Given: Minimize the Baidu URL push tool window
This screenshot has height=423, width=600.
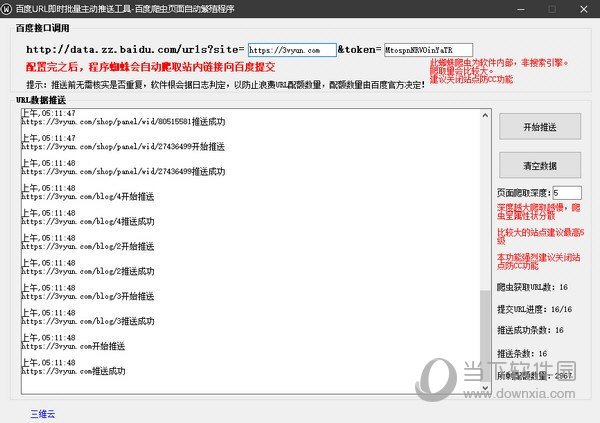Looking at the screenshot, I should [520, 9].
